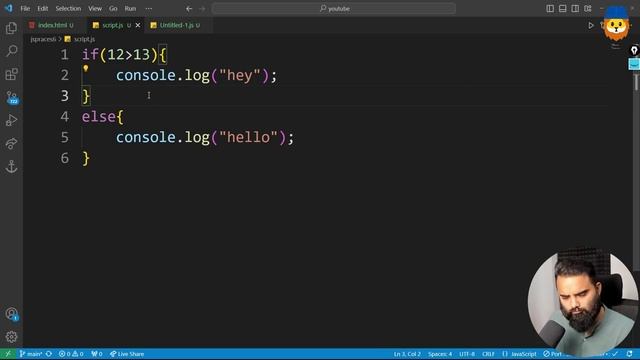Open the File menu

point(25,9)
